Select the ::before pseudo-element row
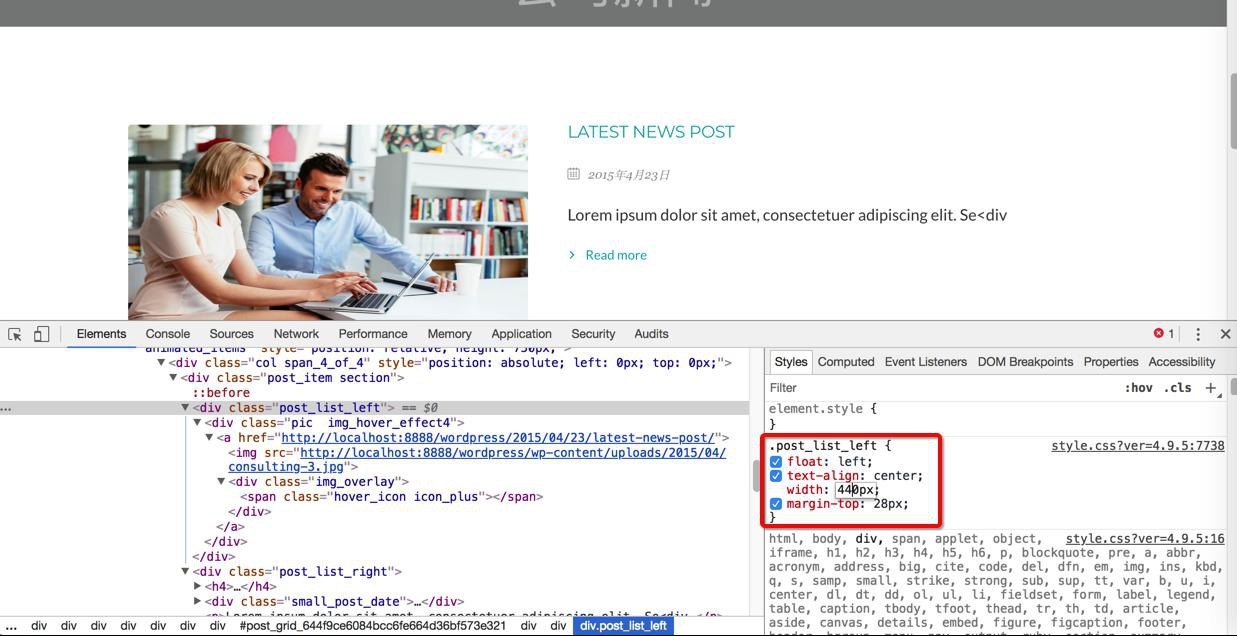The width and height of the screenshot is (1237, 636). pyautogui.click(x=222, y=393)
